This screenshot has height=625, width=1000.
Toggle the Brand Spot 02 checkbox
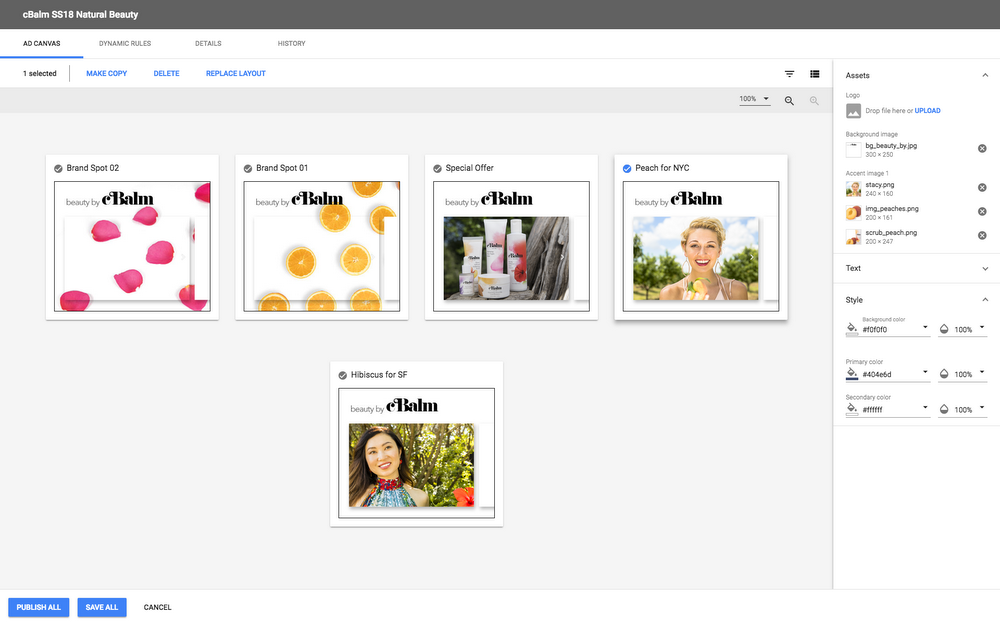coord(59,168)
